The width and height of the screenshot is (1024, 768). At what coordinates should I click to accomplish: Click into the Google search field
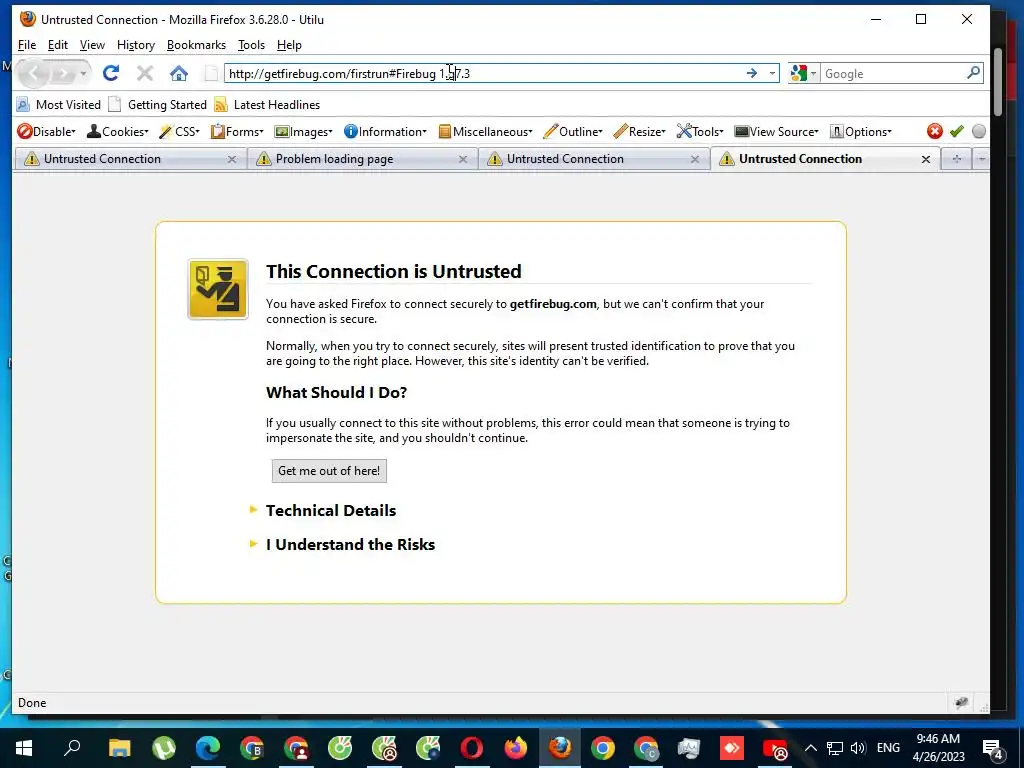[x=892, y=73]
